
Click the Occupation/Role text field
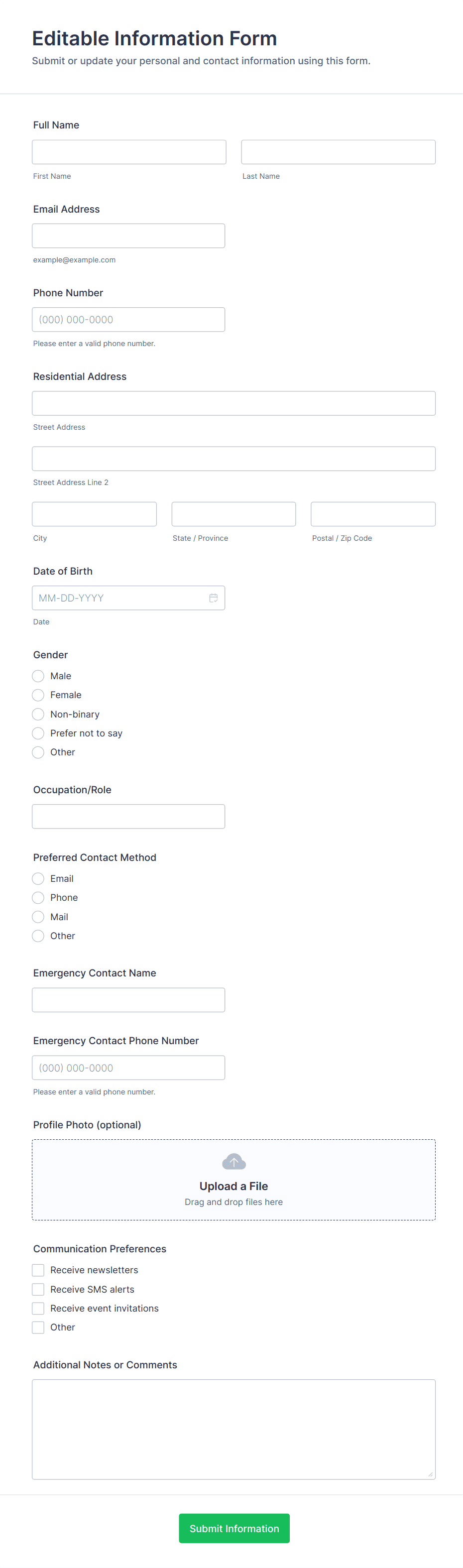click(128, 816)
